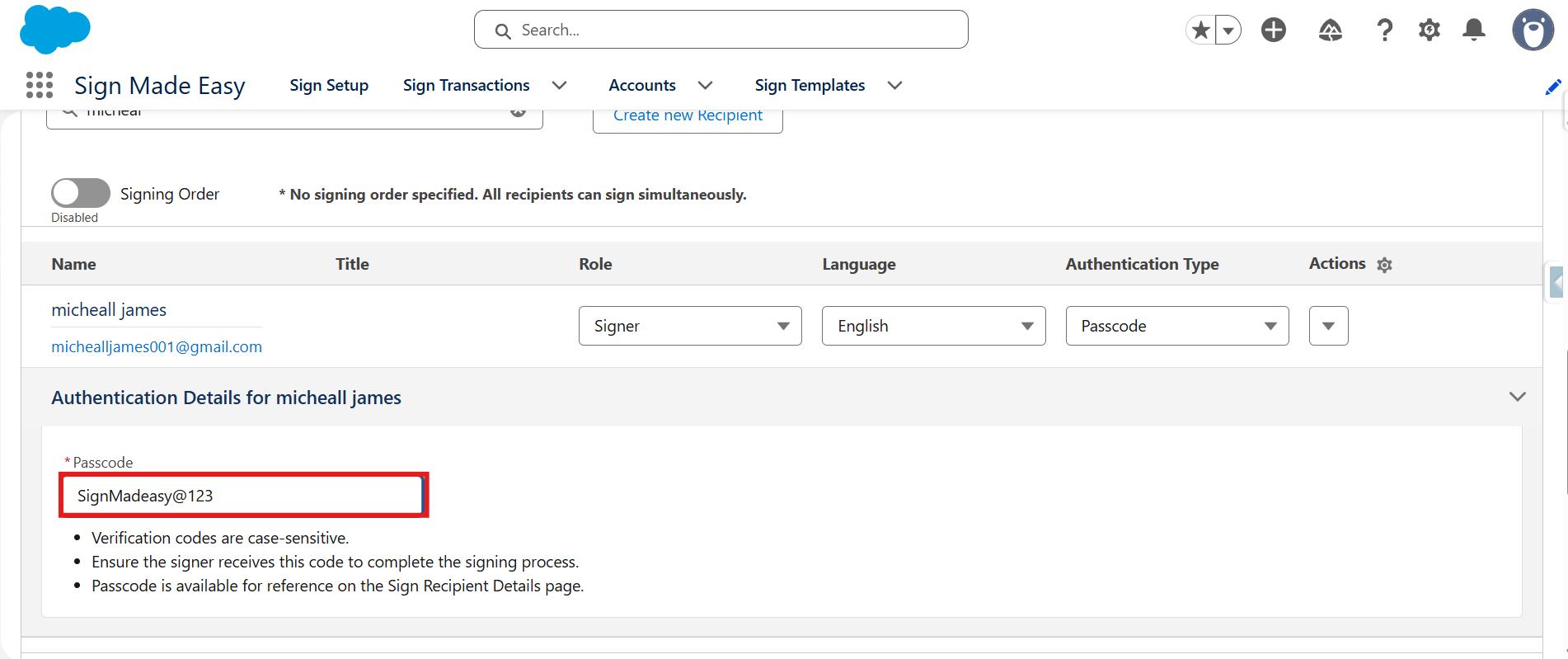Click the Role column header
The height and width of the screenshot is (659, 1568).
point(595,264)
